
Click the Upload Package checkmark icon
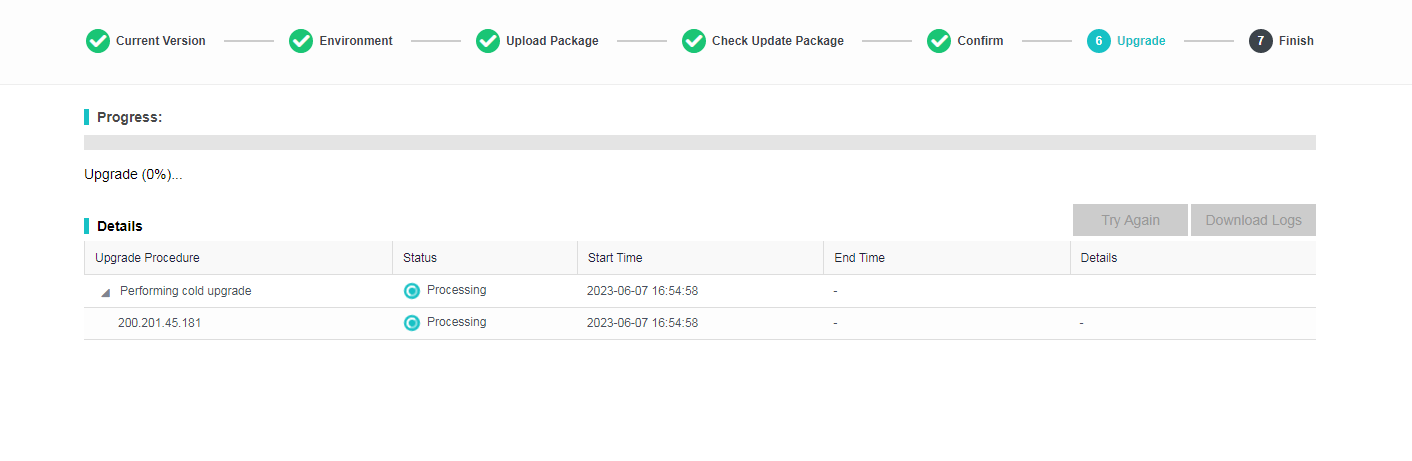488,41
